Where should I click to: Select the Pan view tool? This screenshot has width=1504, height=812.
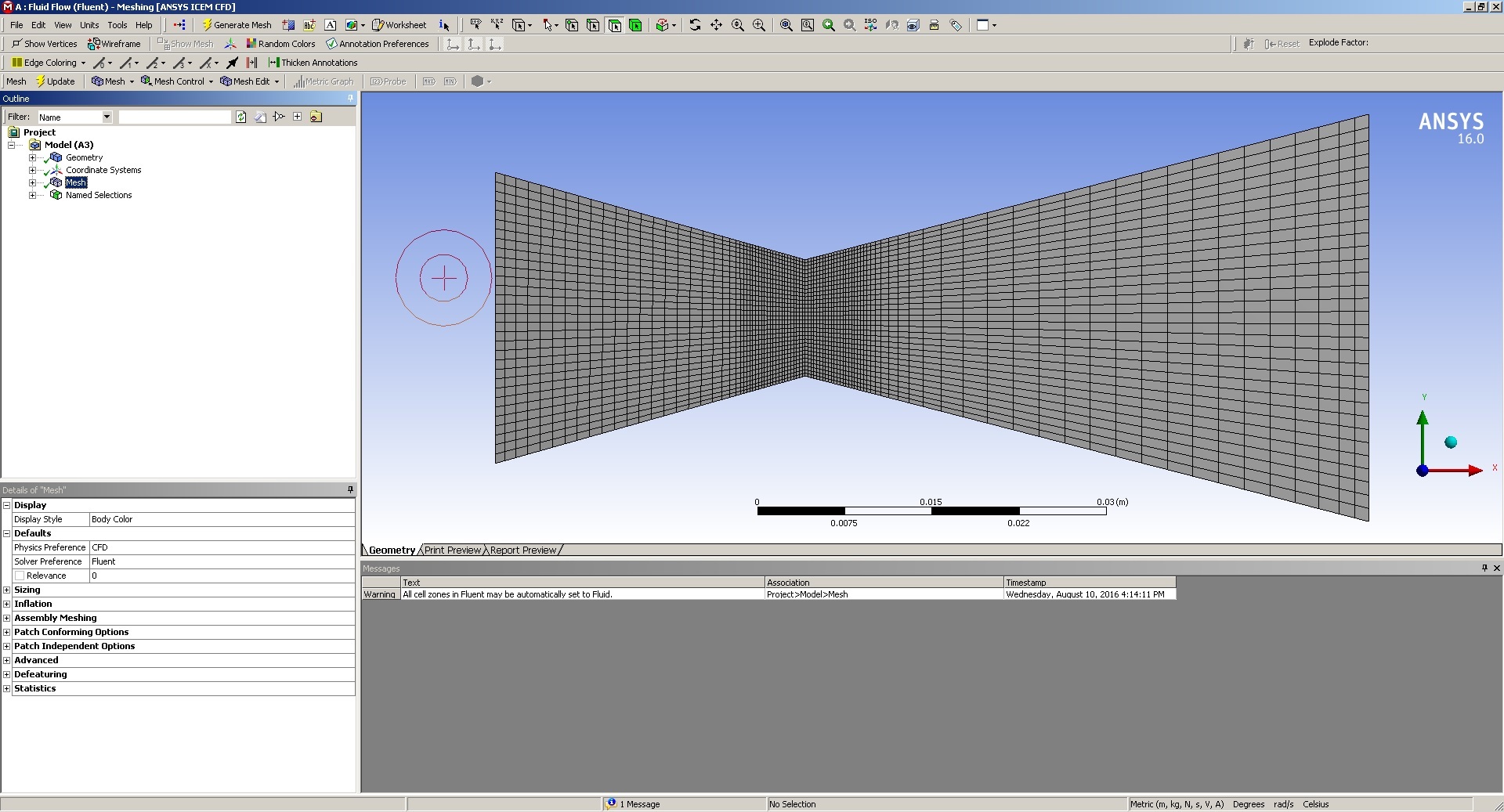[x=716, y=25]
